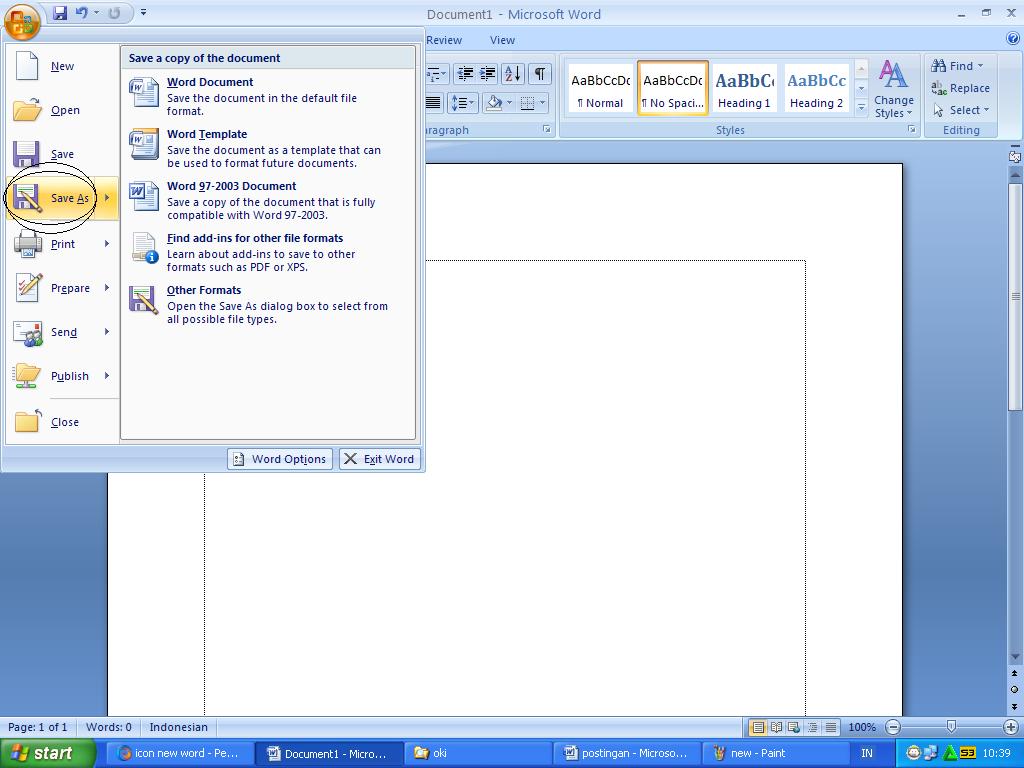Click the Increase Indent icon
Viewport: 1024px width, 768px height.
coord(487,74)
